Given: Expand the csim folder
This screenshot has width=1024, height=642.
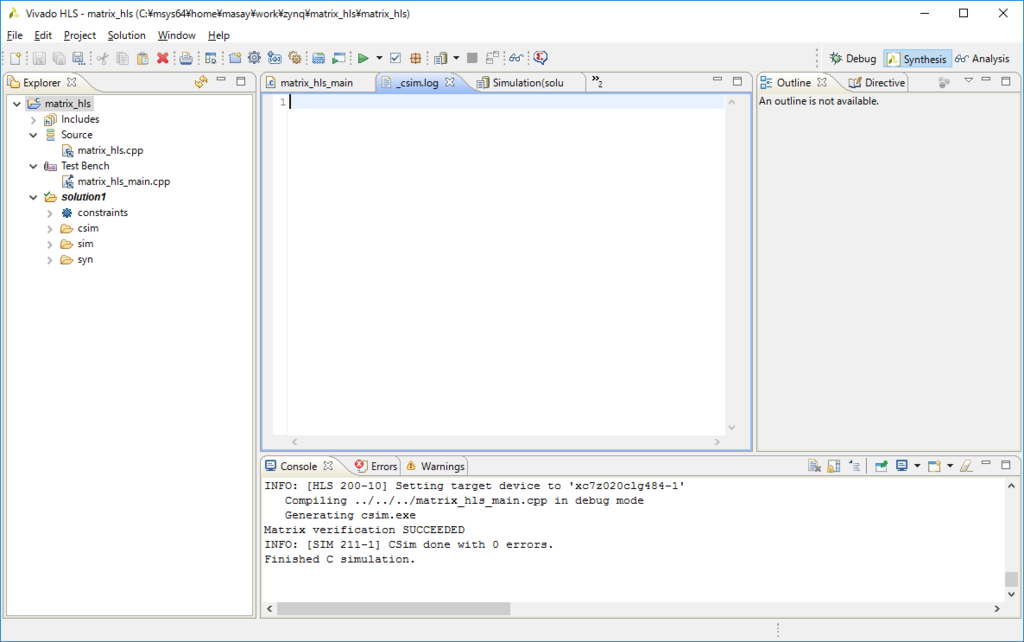Looking at the screenshot, I should [x=50, y=229].
